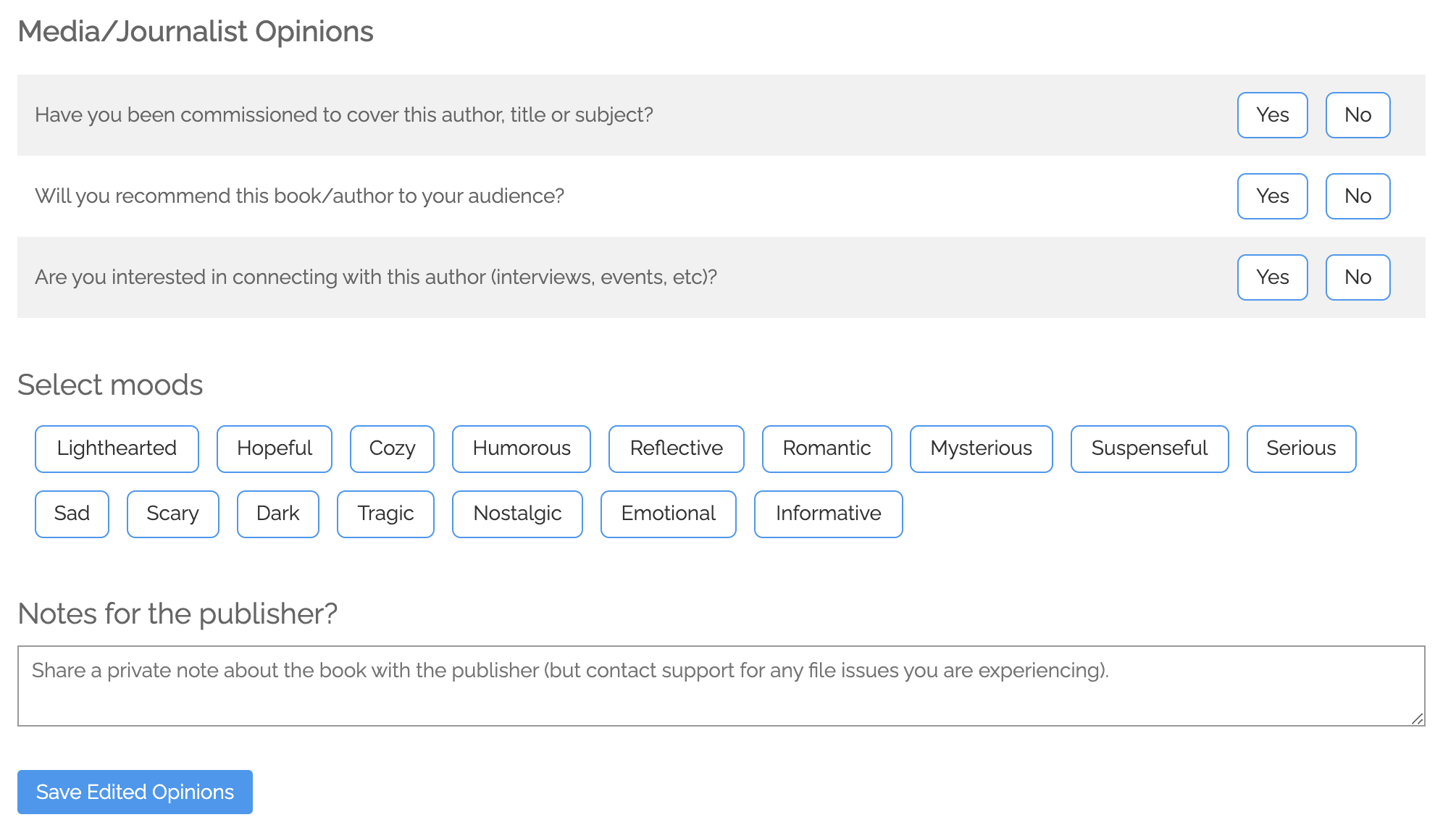Select the Mysterious mood tag

pos(981,449)
